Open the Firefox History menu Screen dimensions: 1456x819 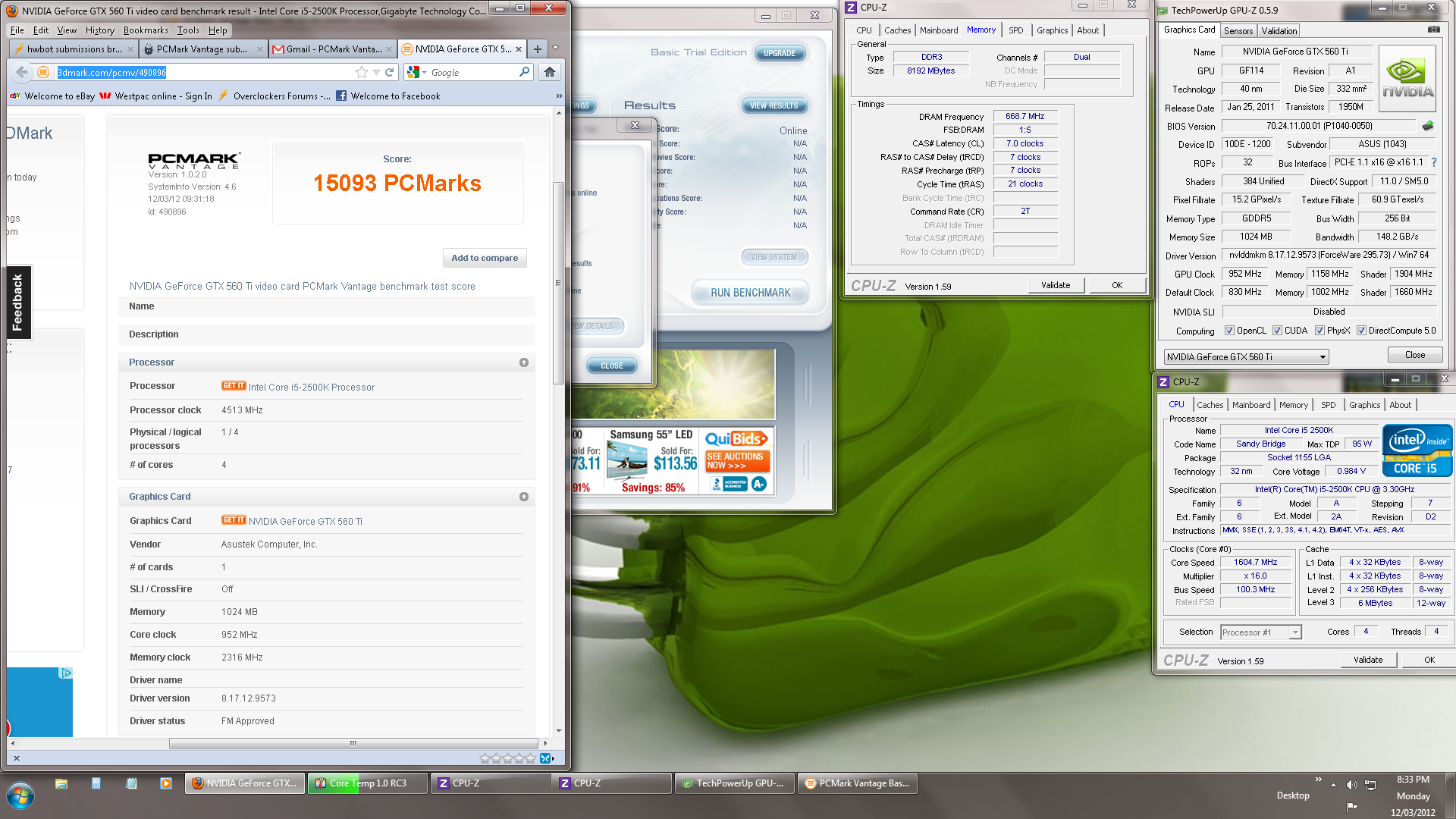click(x=99, y=30)
